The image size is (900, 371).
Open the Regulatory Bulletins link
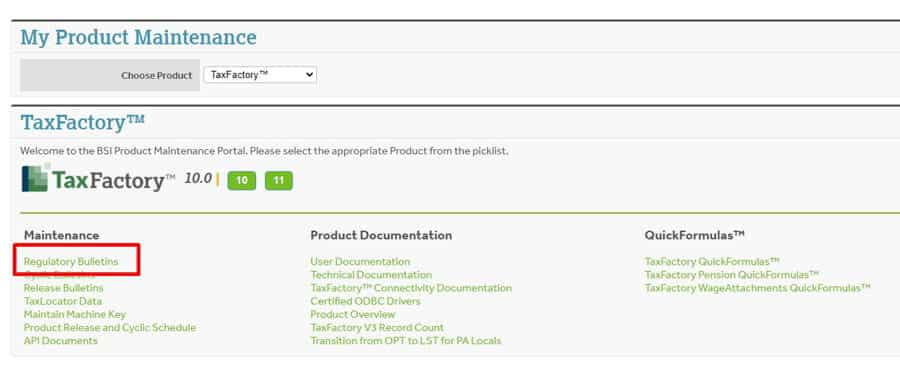tap(71, 261)
